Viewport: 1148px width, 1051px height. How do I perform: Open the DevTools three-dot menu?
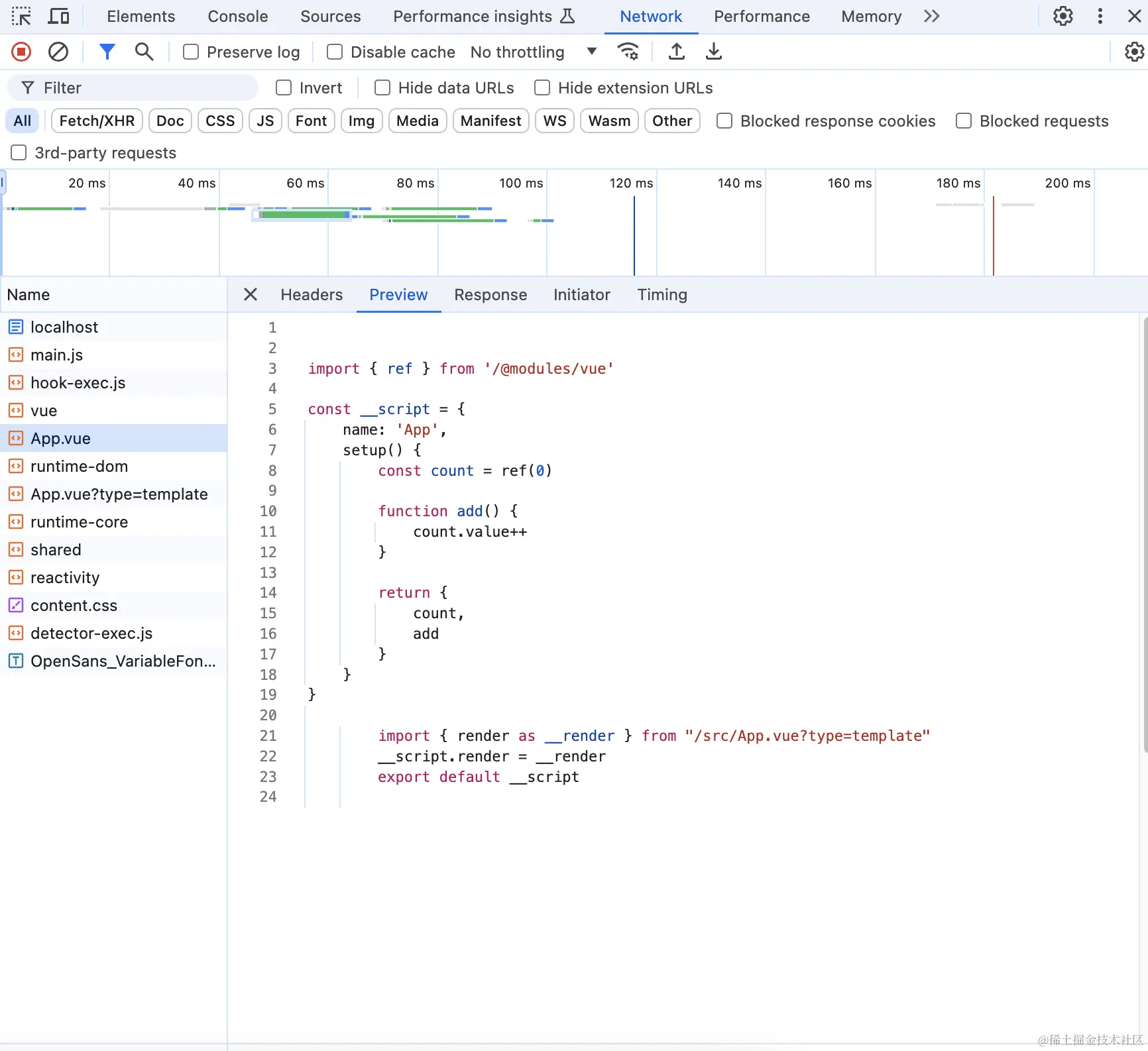point(1100,17)
